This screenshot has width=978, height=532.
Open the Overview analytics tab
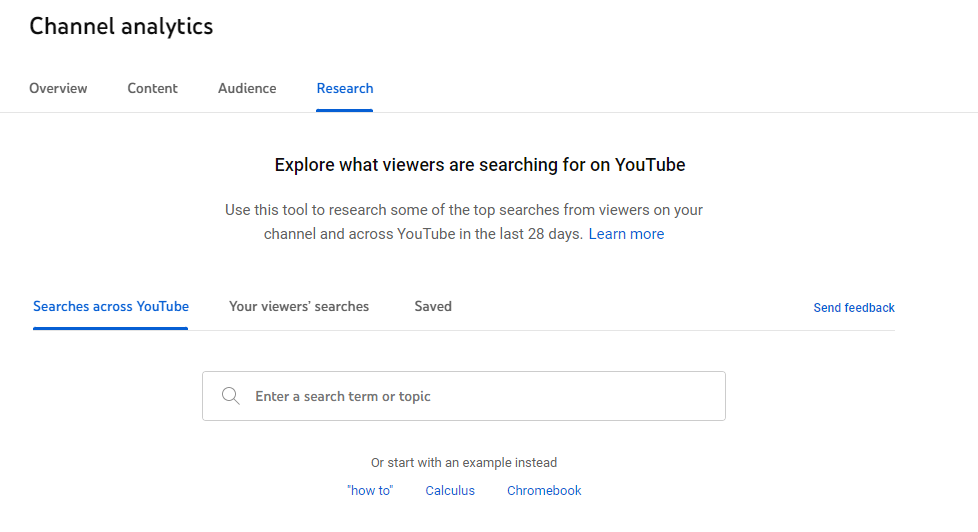pyautogui.click(x=58, y=89)
